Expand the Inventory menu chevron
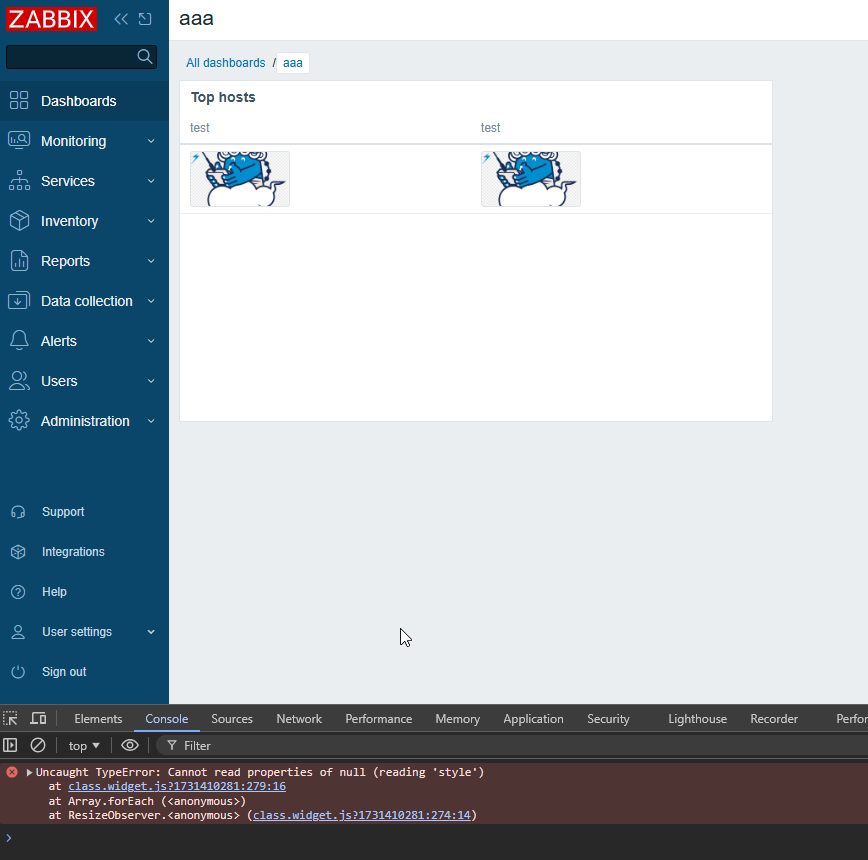The height and width of the screenshot is (860, 868). pyautogui.click(x=151, y=221)
